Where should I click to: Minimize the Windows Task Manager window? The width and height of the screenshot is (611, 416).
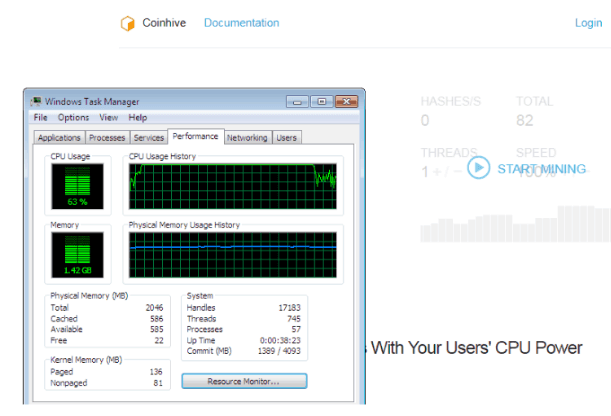coord(297,102)
